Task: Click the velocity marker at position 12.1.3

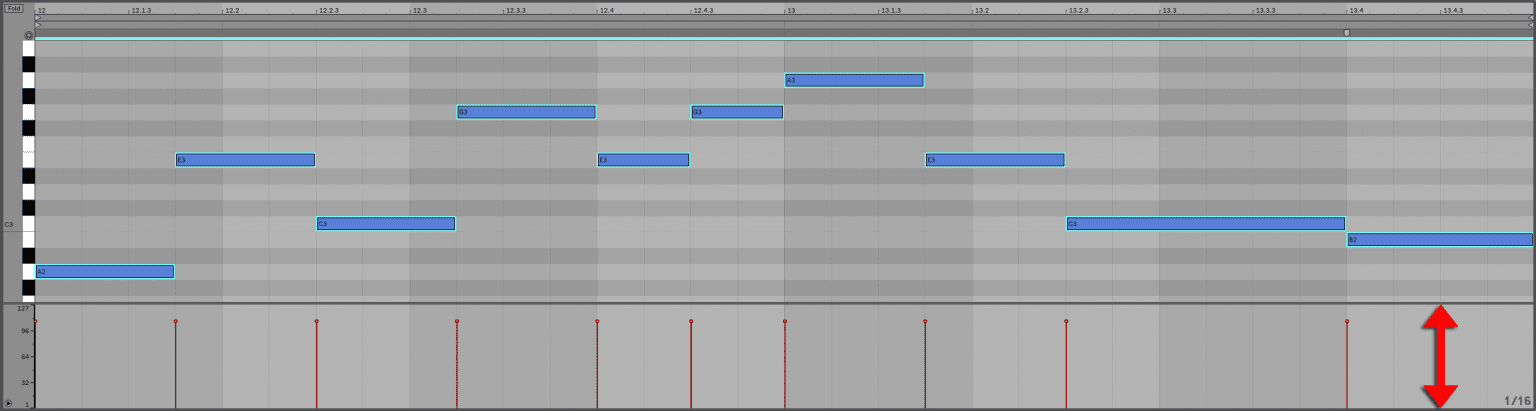Action: pos(176,321)
